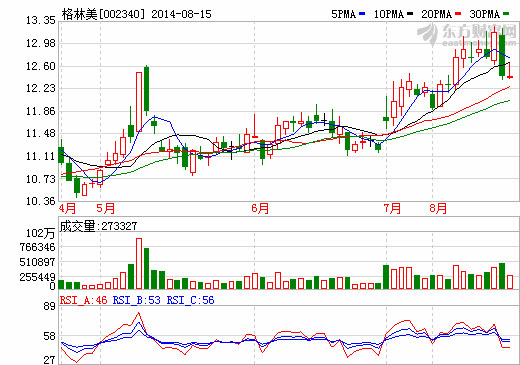
Task: Click the 5月 axis month label
Action: pos(106,209)
